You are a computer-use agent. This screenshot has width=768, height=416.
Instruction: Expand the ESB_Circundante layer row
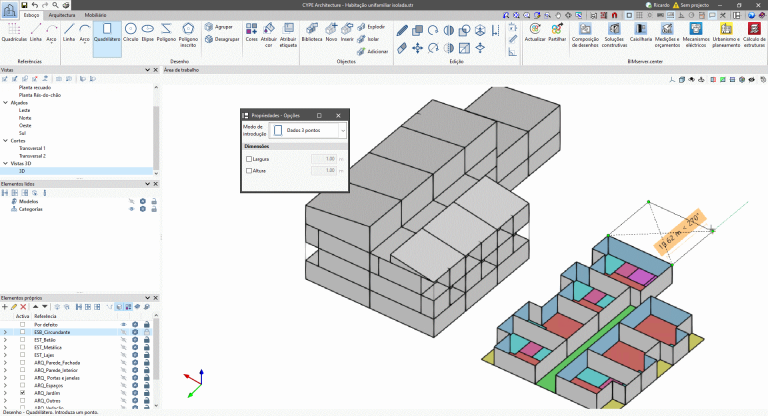click(x=5, y=332)
